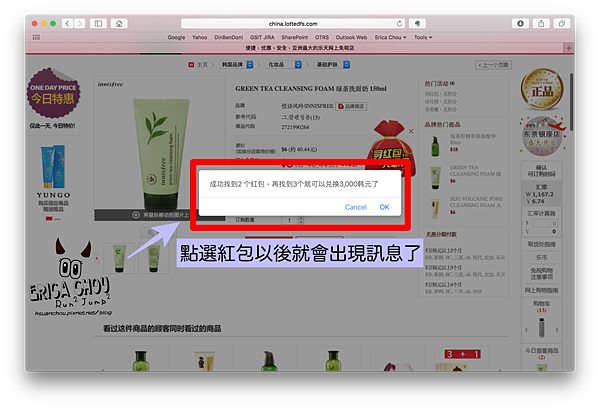This screenshot has height=408, width=600.
Task: Show all tabs with the tab overview icon
Action: pos(562,24)
